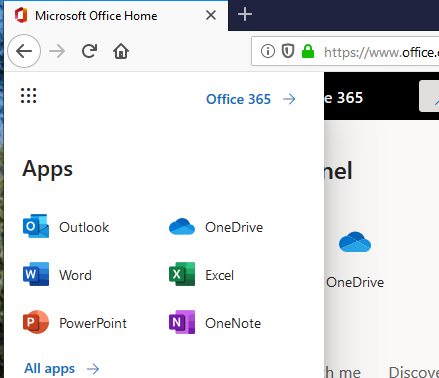Select the Microsoft Office Home tab

[x=116, y=16]
